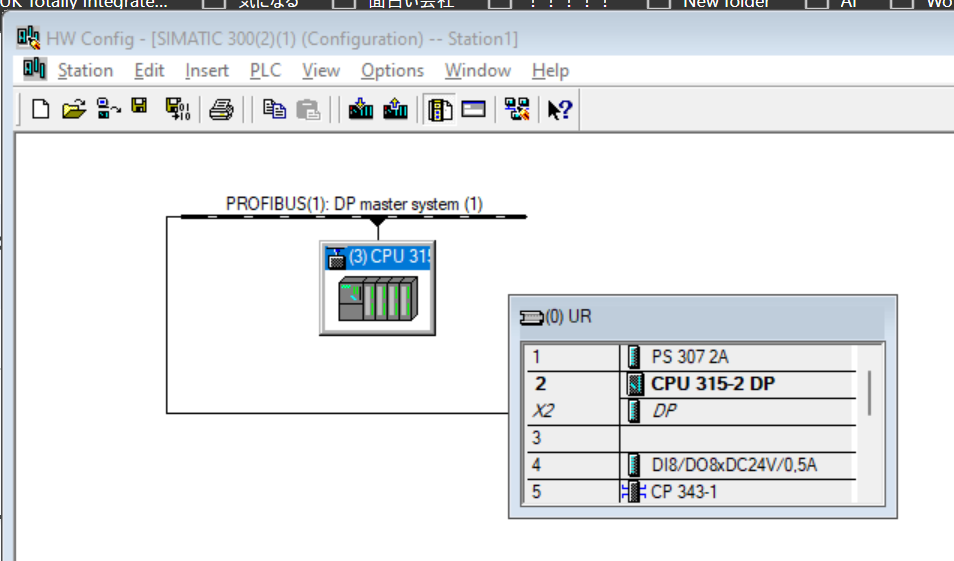The height and width of the screenshot is (561, 954).
Task: Click the Save and Compile icon
Action: click(x=178, y=110)
